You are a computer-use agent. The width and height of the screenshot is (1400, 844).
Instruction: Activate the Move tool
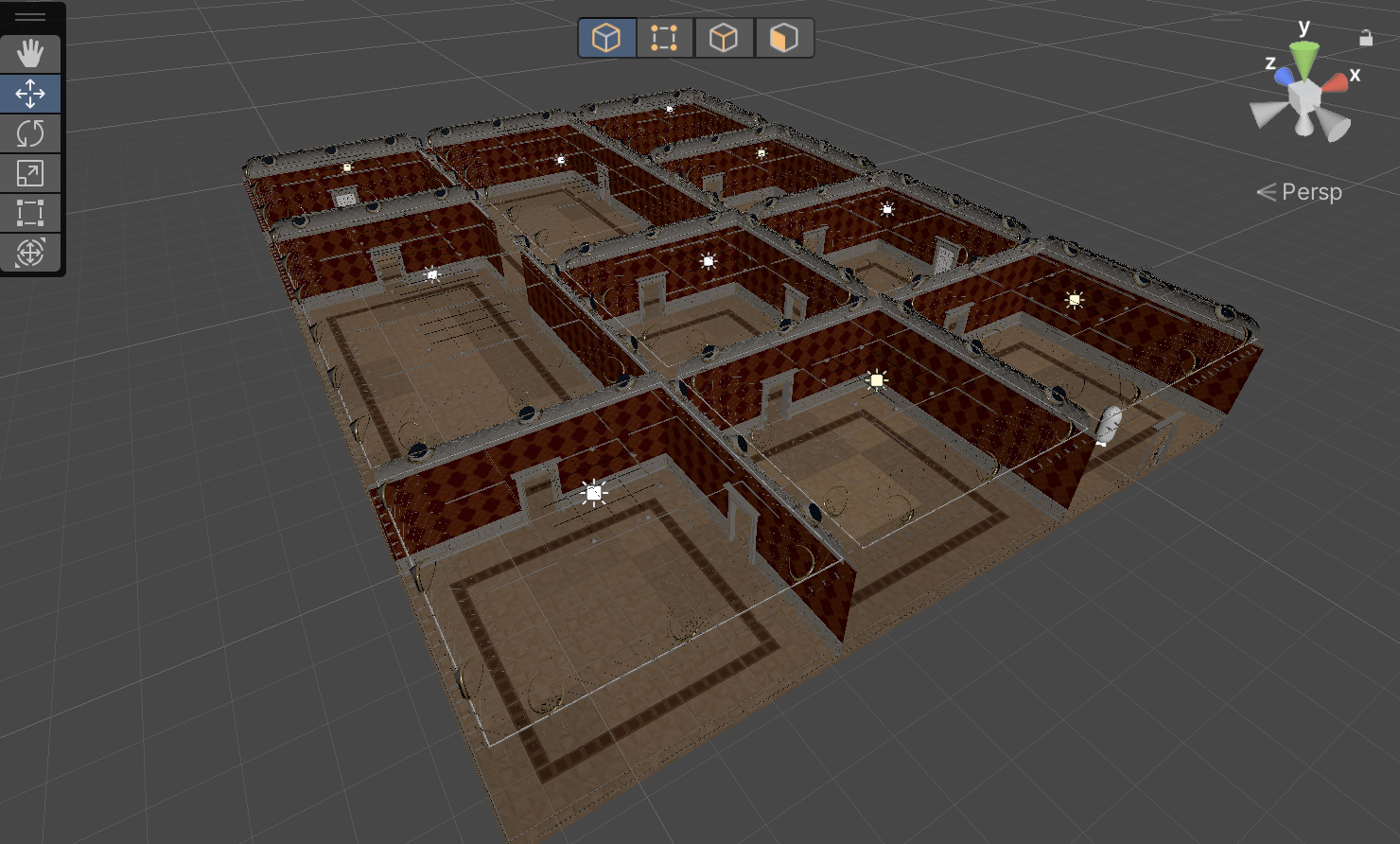[30, 94]
